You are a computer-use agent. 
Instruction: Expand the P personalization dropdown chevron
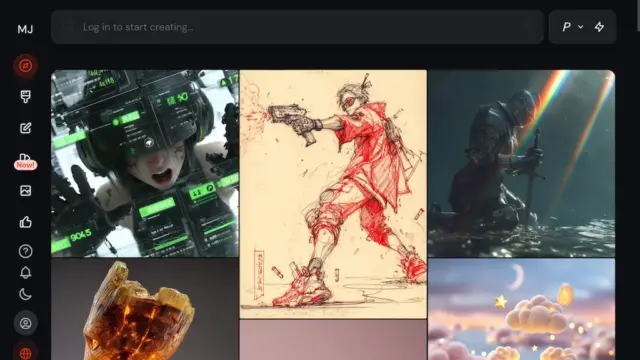pos(580,27)
